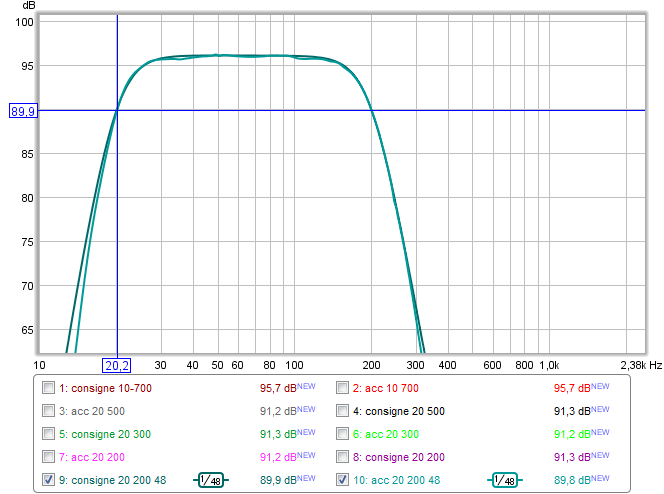The height and width of the screenshot is (494, 664).
Task: Click the '2,38k Hz' frequency axis end label
Action: pos(640,366)
